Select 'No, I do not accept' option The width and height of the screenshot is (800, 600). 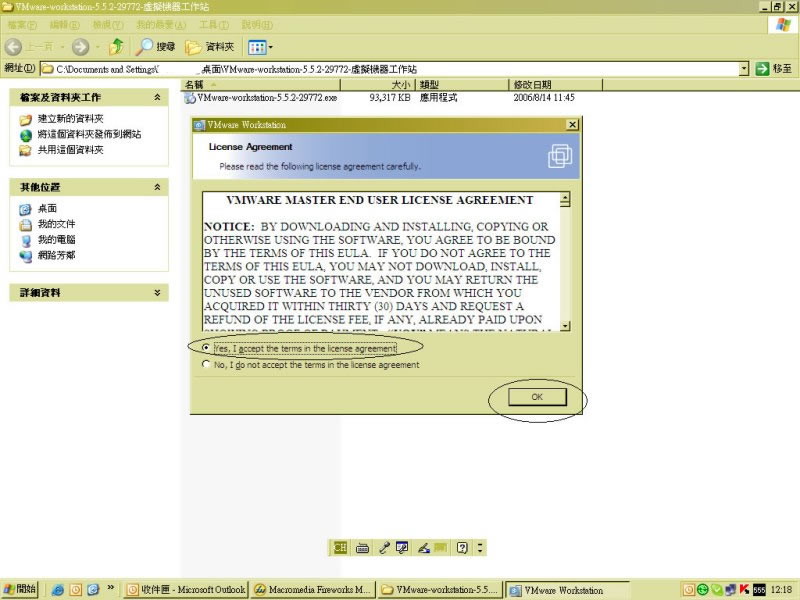206,364
